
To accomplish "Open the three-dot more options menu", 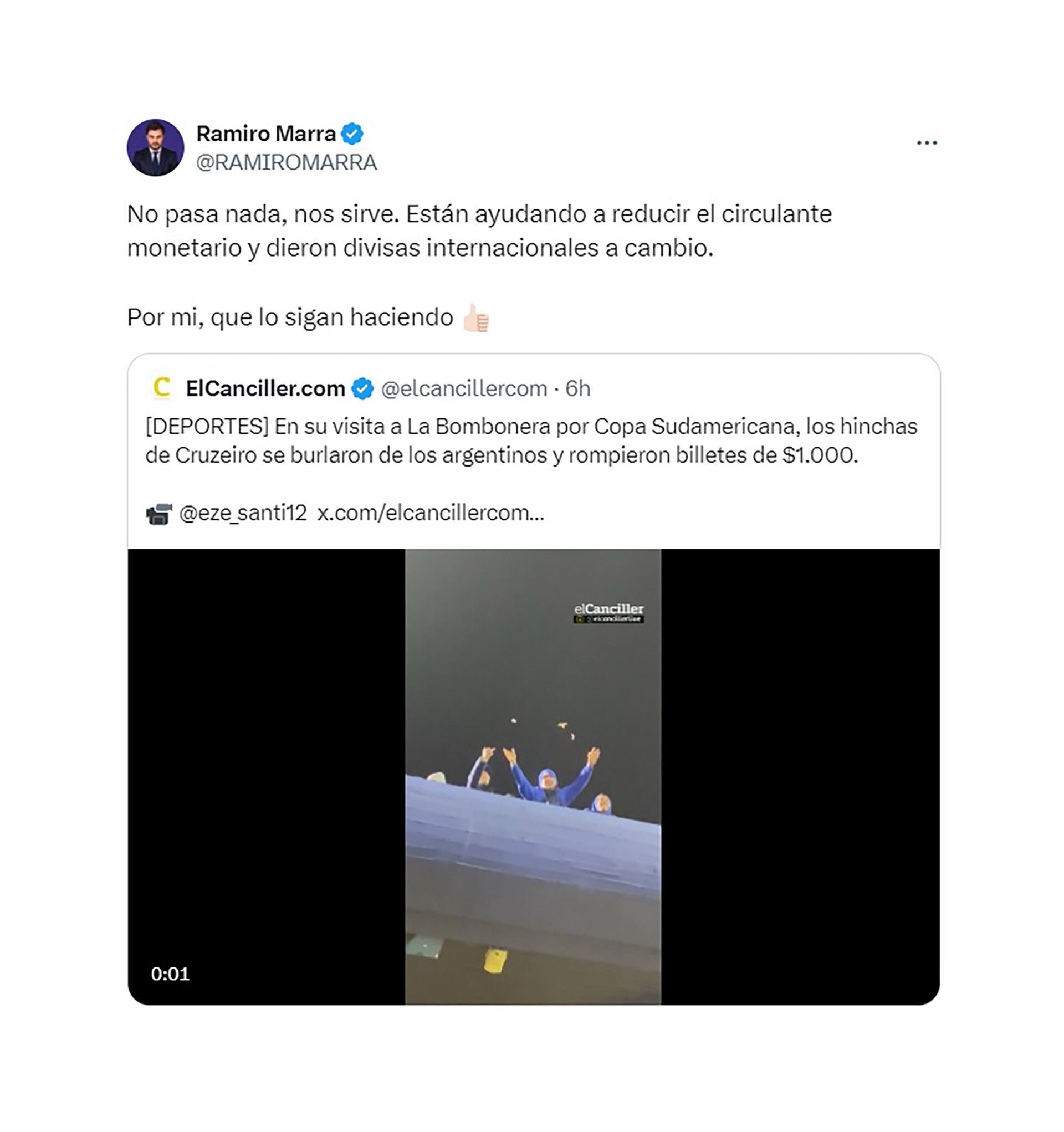I will 926,143.
